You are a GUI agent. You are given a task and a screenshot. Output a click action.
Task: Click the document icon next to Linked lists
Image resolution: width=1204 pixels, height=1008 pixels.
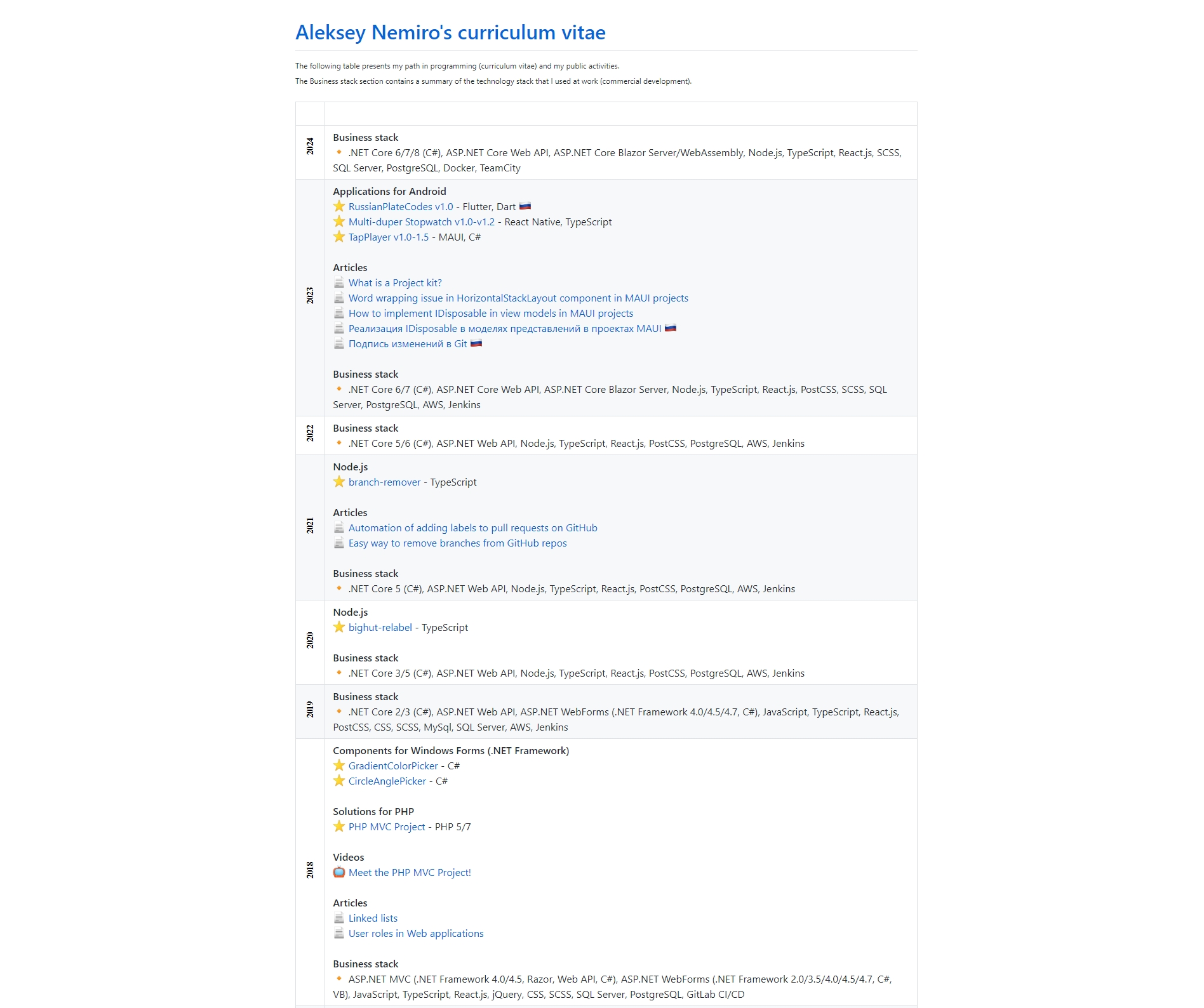(x=339, y=918)
